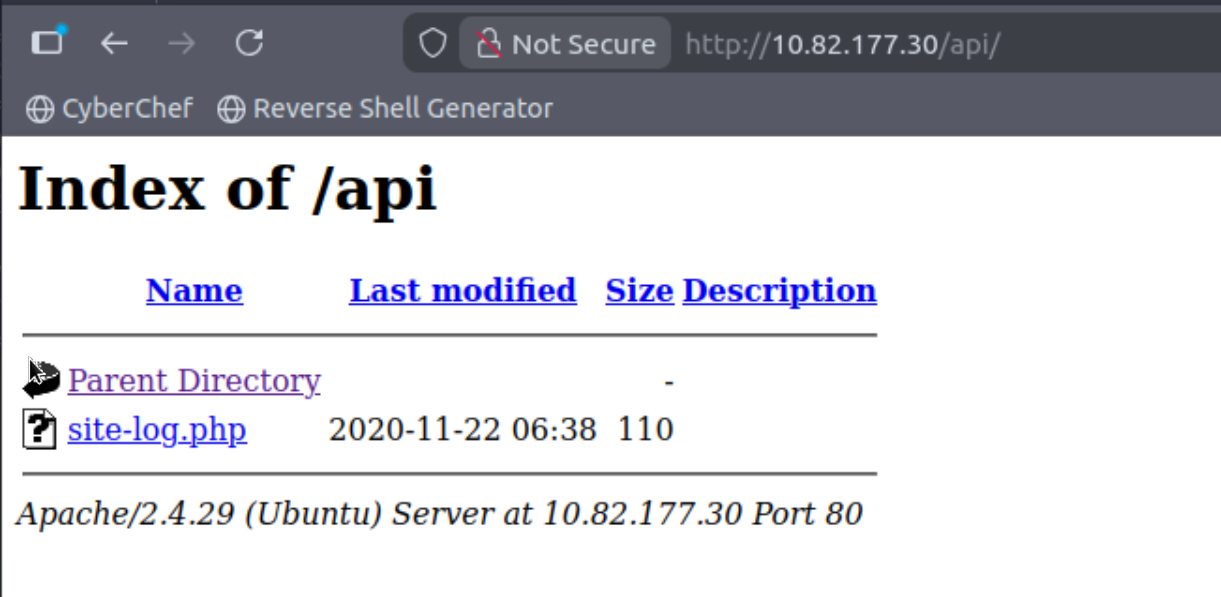Open the CyberChef bookmark
The height and width of the screenshot is (597, 1221).
[x=109, y=108]
